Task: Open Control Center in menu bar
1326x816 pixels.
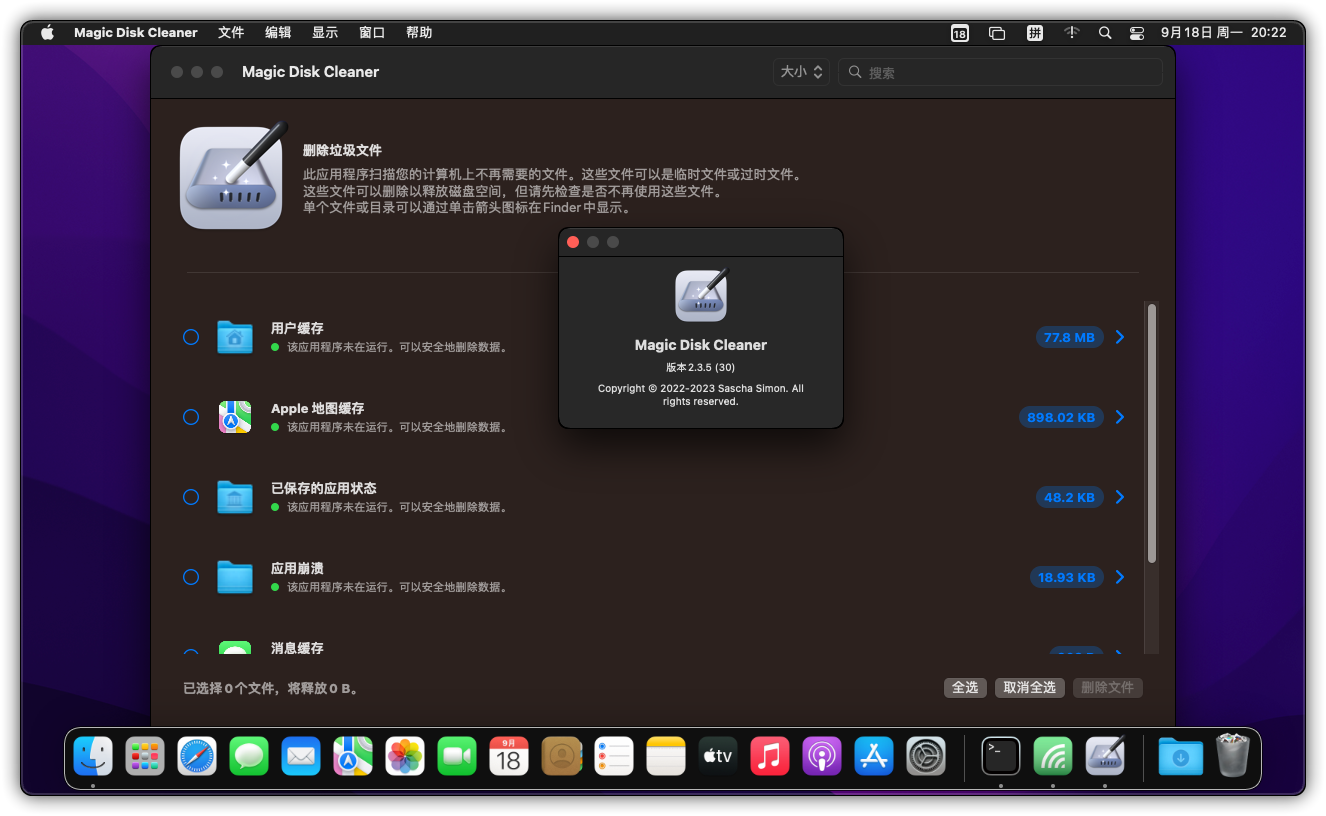Action: [x=1137, y=32]
